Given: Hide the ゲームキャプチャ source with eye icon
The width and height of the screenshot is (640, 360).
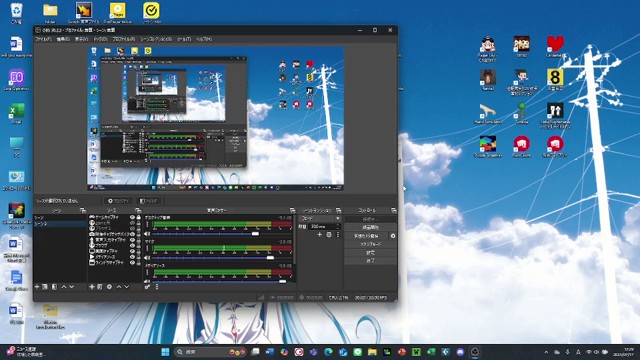Looking at the screenshot, I should coord(132,218).
